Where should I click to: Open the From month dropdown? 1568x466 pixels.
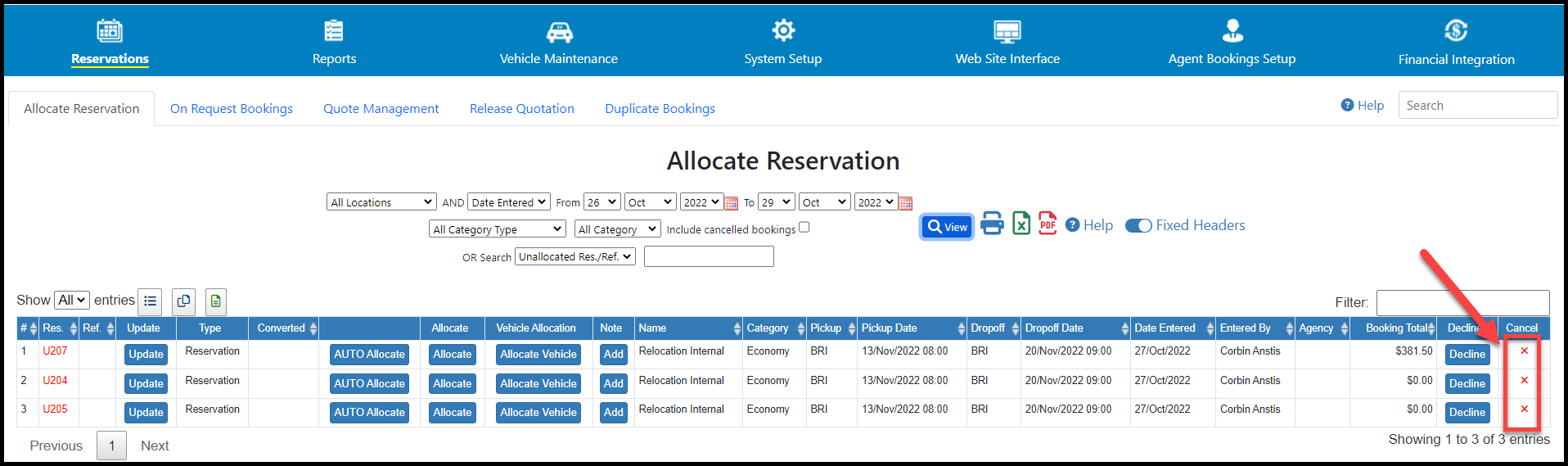pos(651,202)
